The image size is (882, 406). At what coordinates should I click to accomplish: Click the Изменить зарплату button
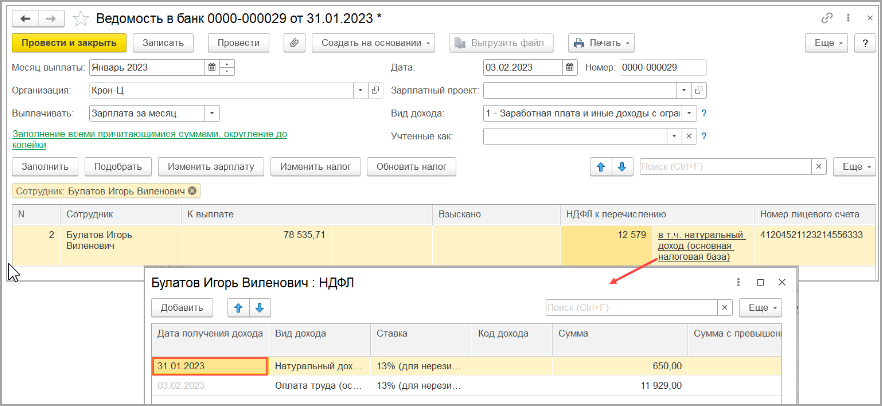(211, 167)
